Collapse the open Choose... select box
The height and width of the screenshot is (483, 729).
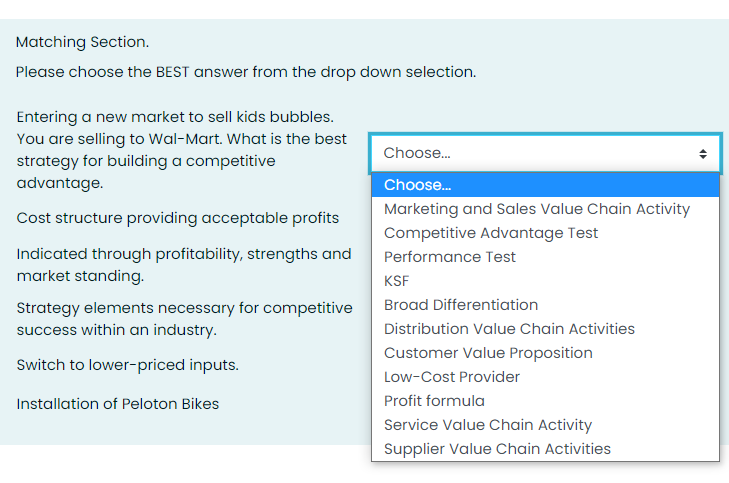tap(543, 153)
